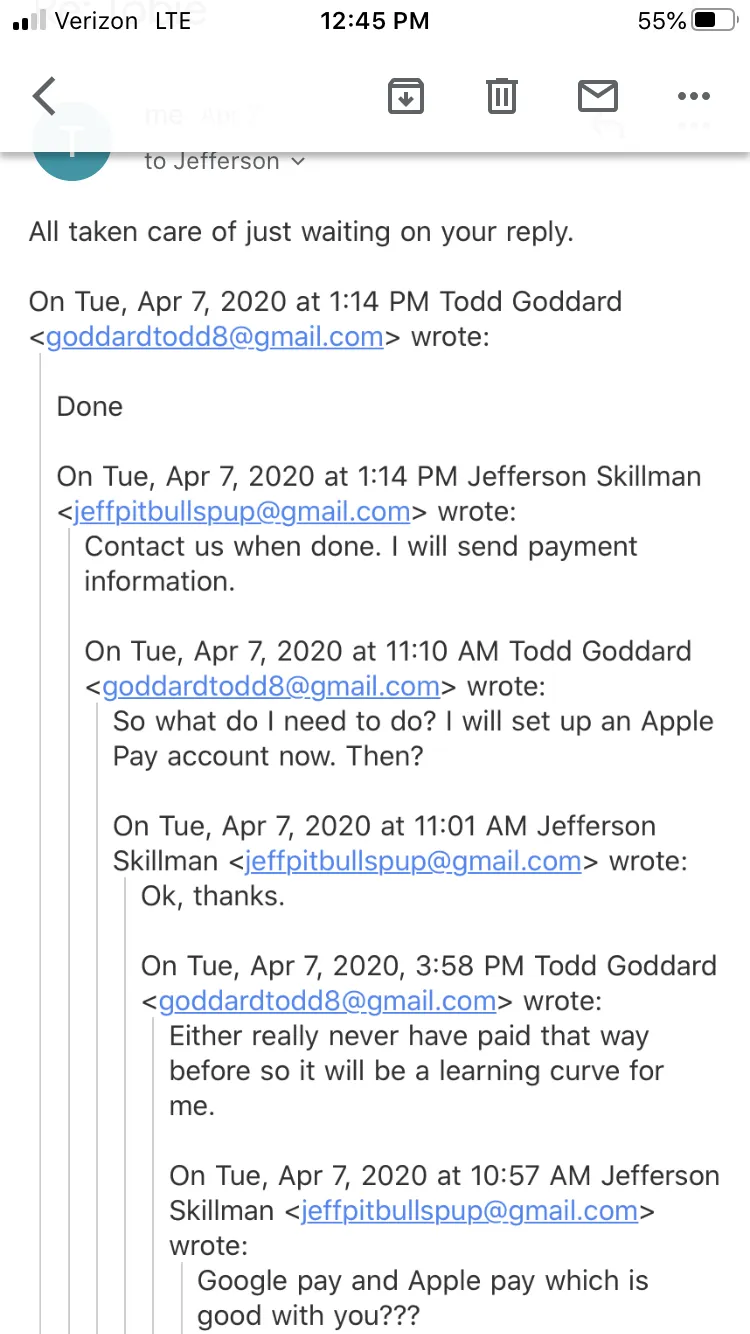Open first jeffpitbullspup@gmail.com link
This screenshot has width=750, height=1334.
pos(242,511)
